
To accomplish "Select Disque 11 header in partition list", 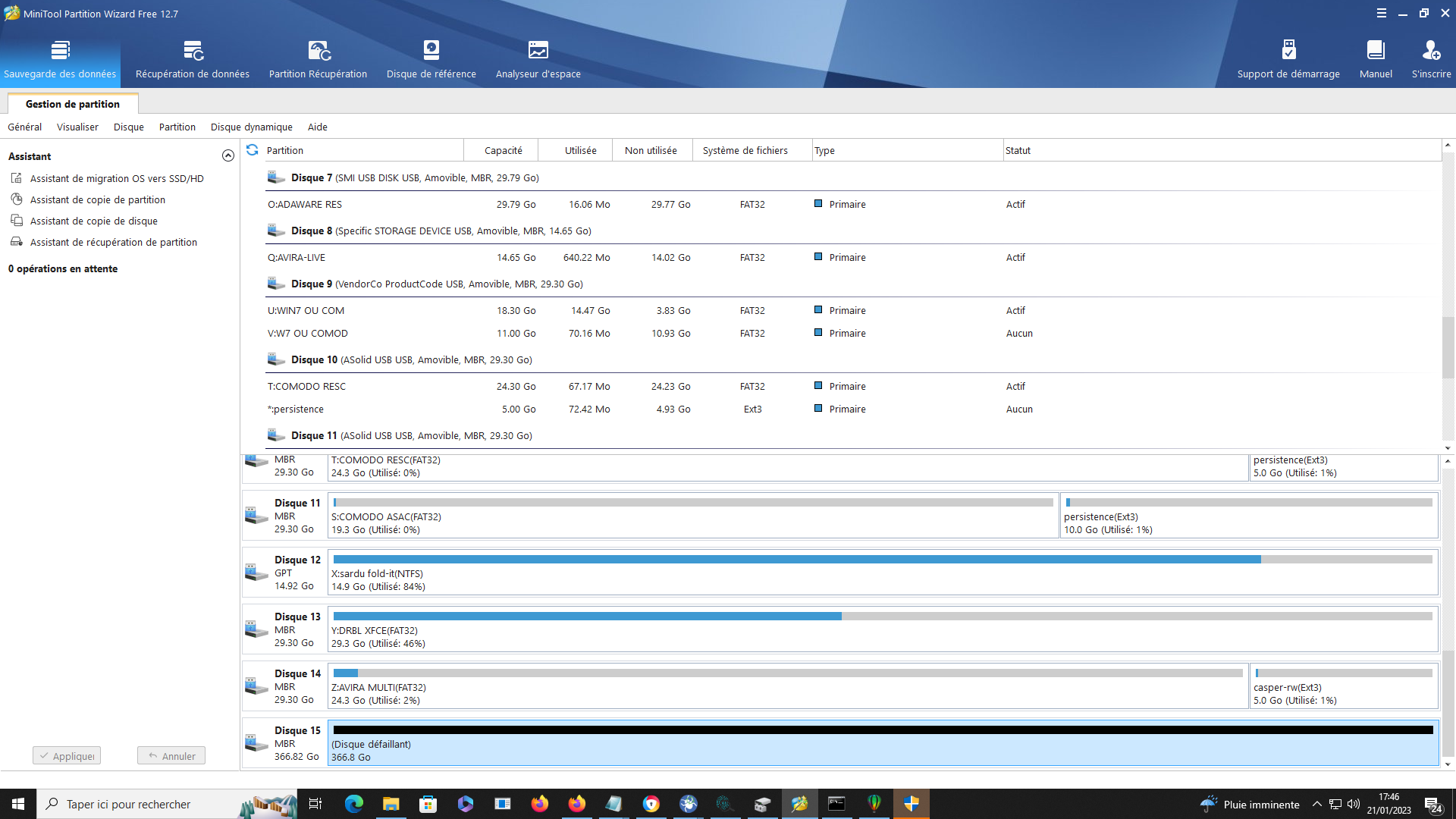I will (852, 435).
